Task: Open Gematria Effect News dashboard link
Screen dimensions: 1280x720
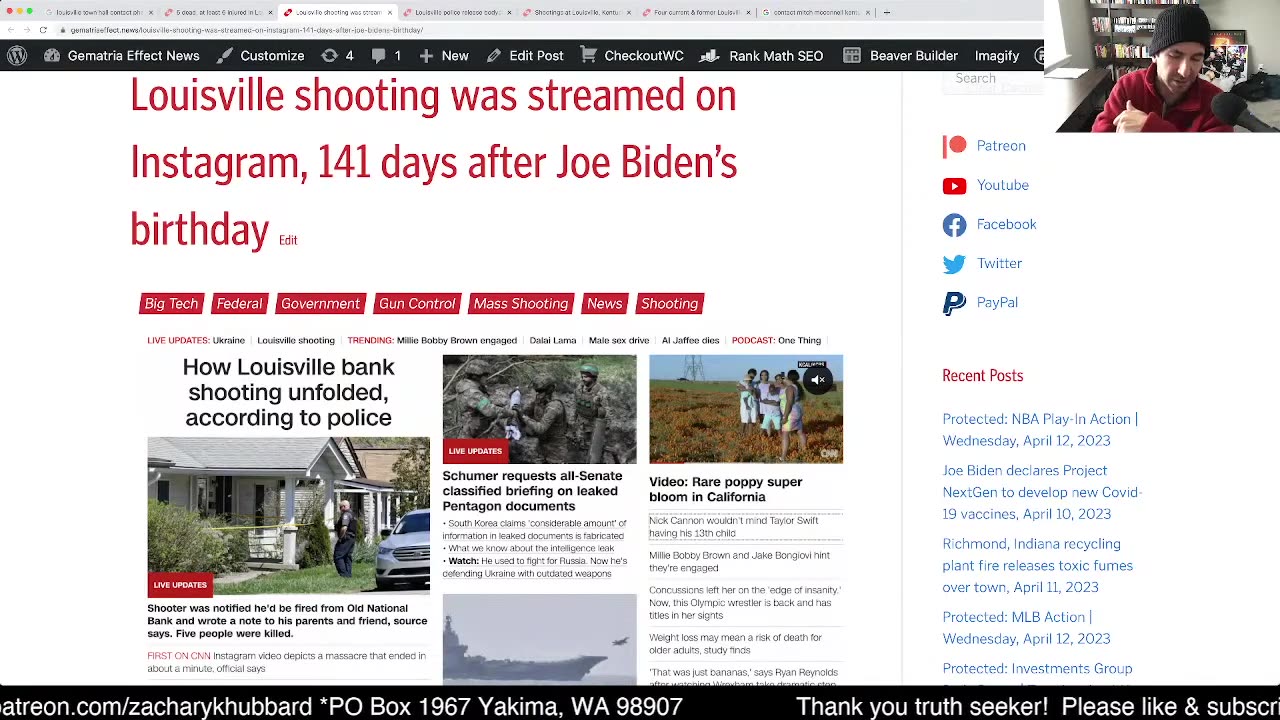Action: point(121,56)
